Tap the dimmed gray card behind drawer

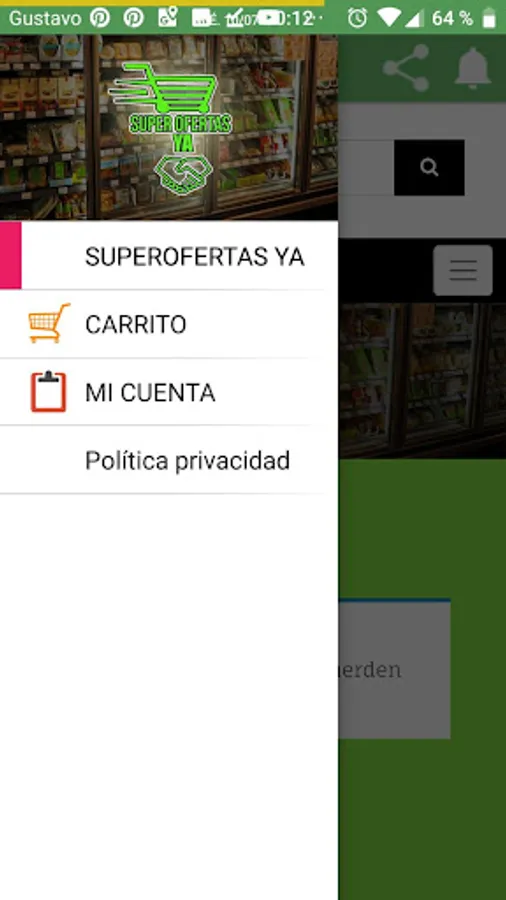pyautogui.click(x=394, y=669)
